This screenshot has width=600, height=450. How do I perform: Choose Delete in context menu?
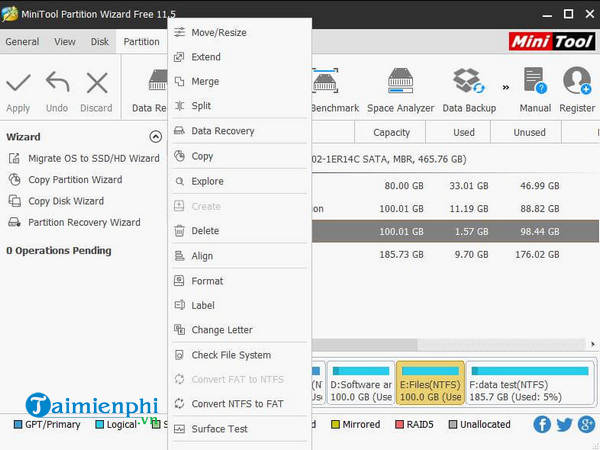pyautogui.click(x=240, y=231)
